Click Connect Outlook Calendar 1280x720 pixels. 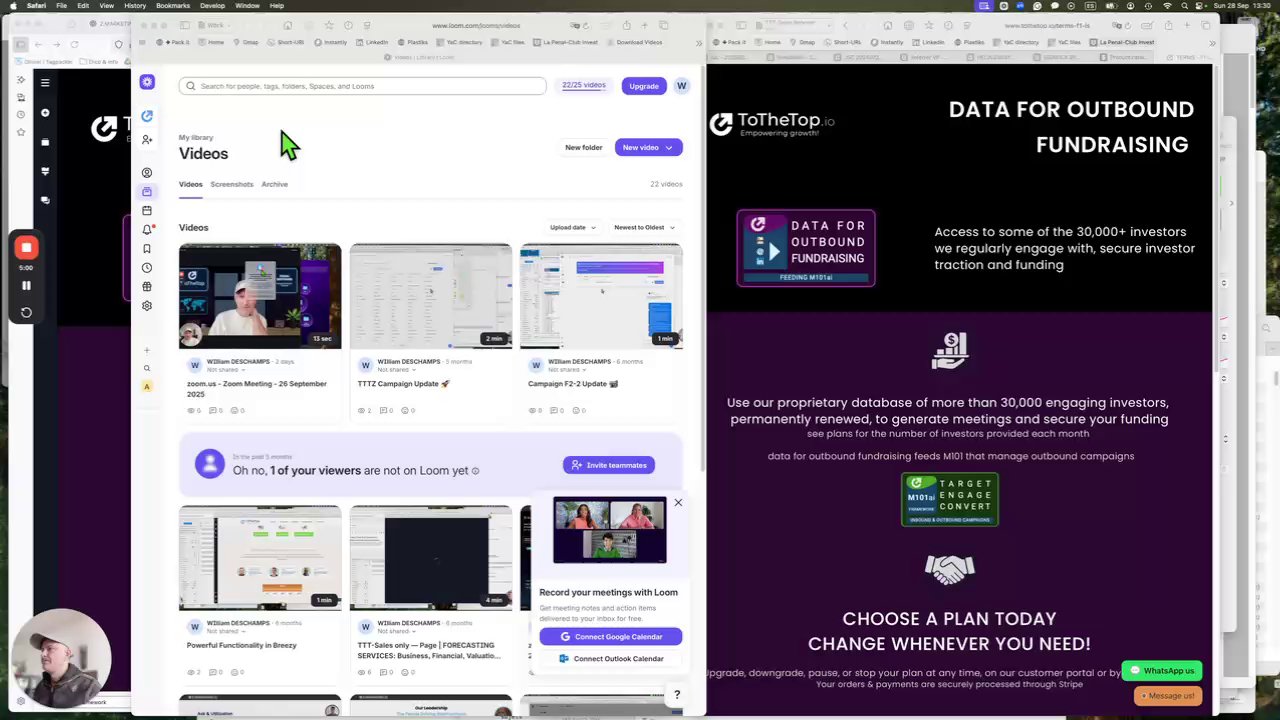point(611,659)
